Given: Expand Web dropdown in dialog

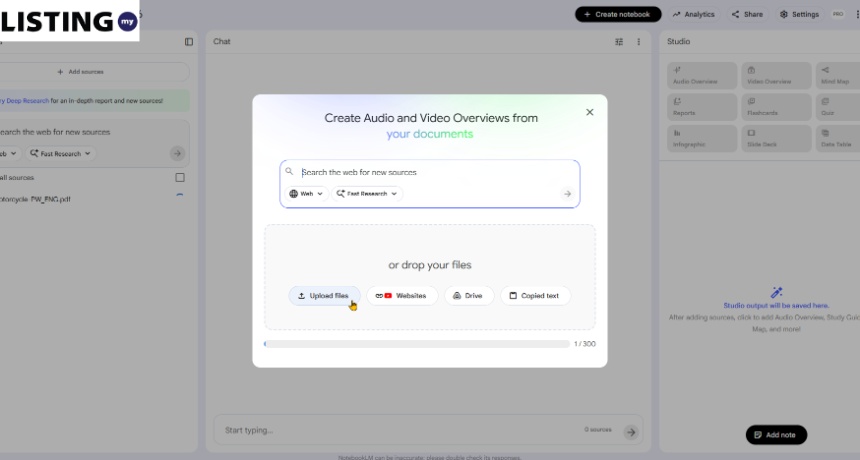Looking at the screenshot, I should [306, 194].
